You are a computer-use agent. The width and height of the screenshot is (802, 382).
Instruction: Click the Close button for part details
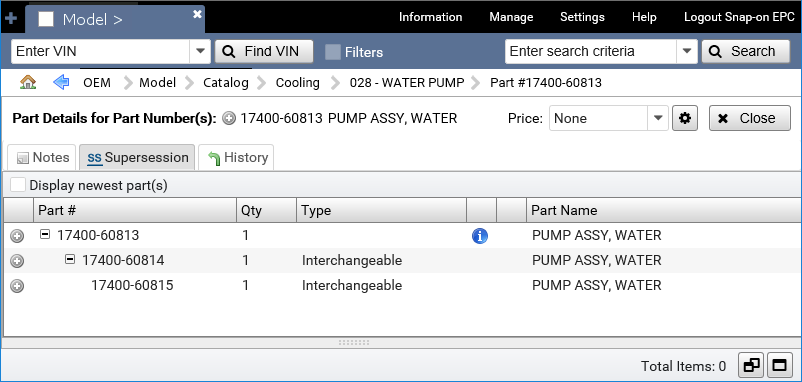749,118
